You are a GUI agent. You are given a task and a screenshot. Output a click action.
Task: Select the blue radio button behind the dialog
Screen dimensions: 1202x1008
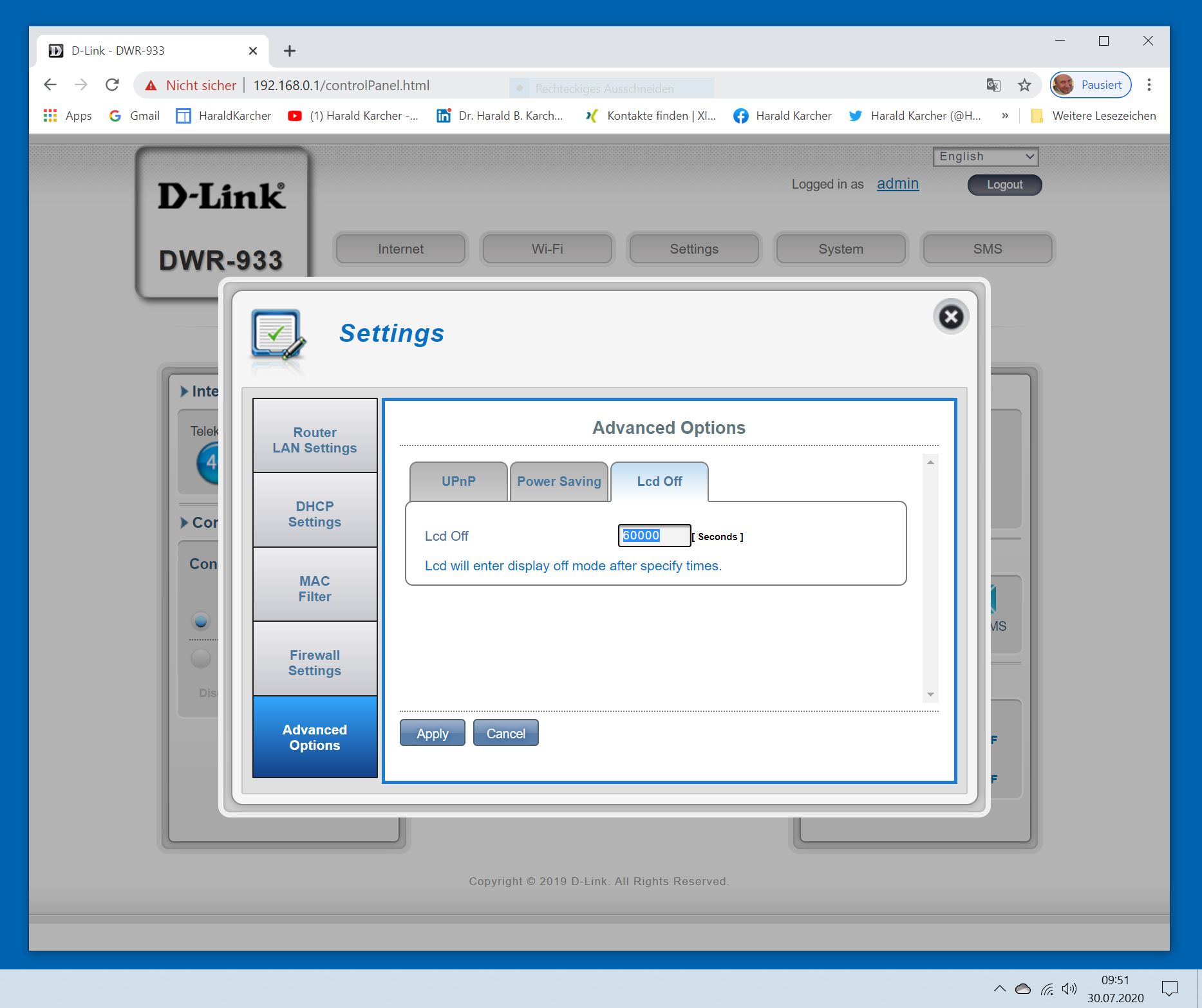[x=201, y=621]
